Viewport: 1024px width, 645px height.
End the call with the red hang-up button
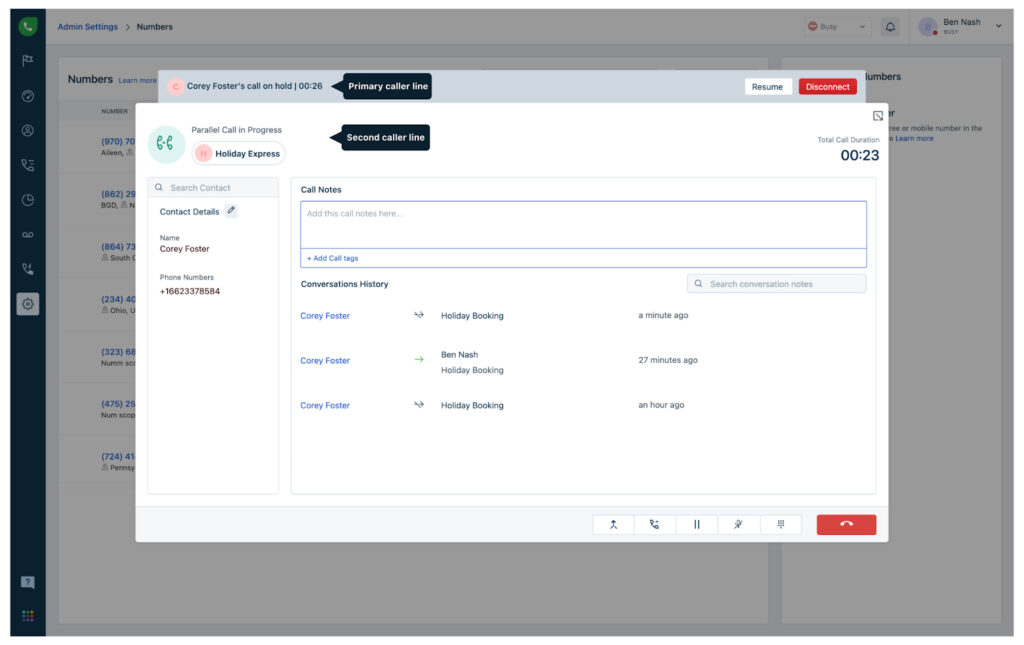pyautogui.click(x=846, y=524)
